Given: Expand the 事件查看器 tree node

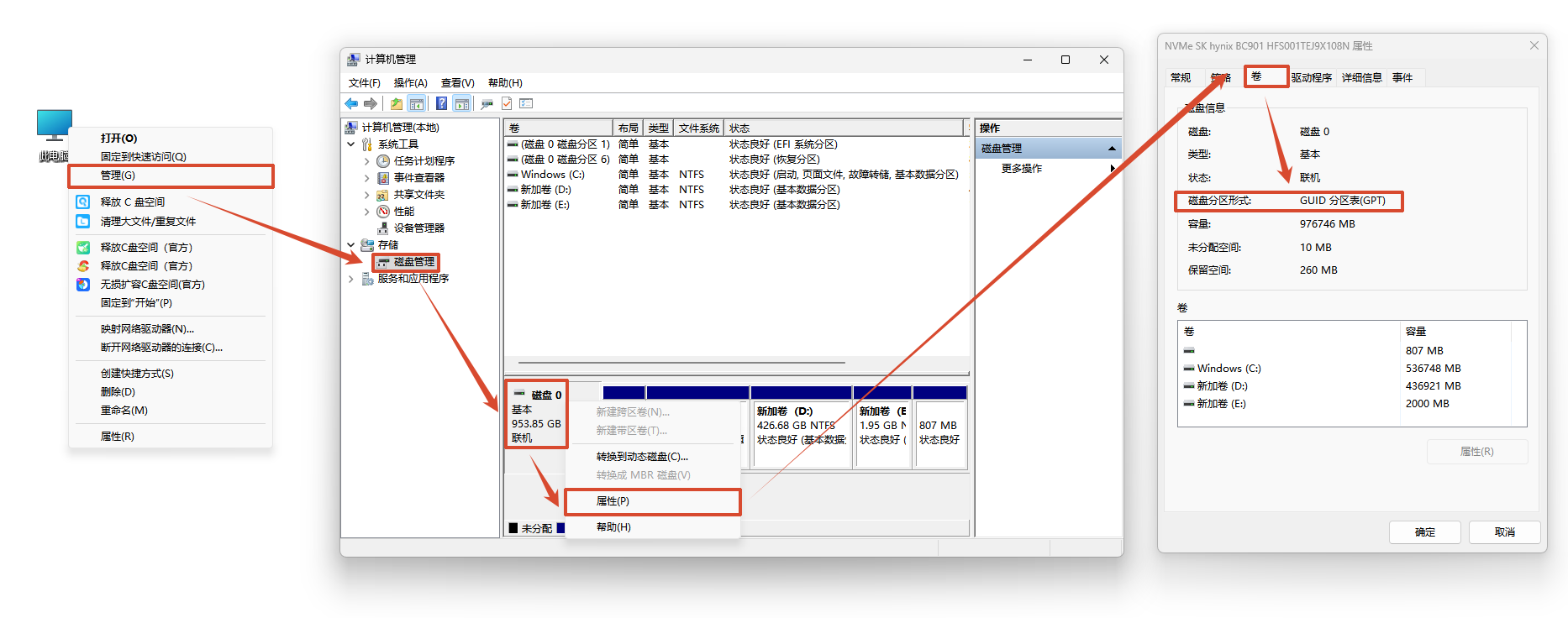Looking at the screenshot, I should pos(367,178).
